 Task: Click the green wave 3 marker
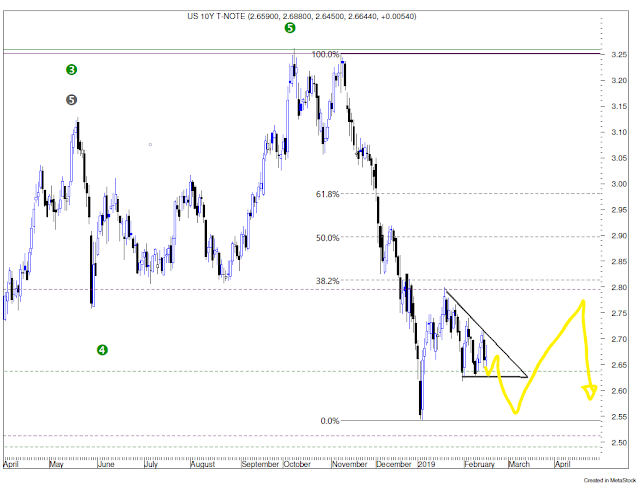(71, 70)
